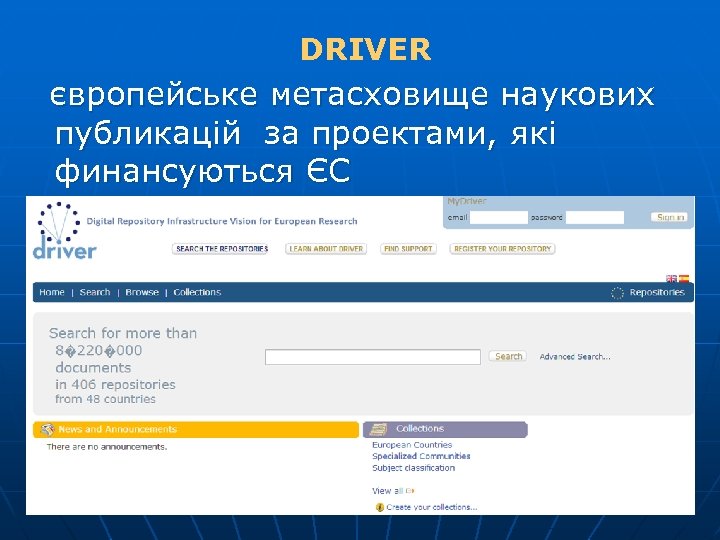Screen dimensions: 720x540
Task: Switch language with the Spanish flag icon
Action: 684,278
